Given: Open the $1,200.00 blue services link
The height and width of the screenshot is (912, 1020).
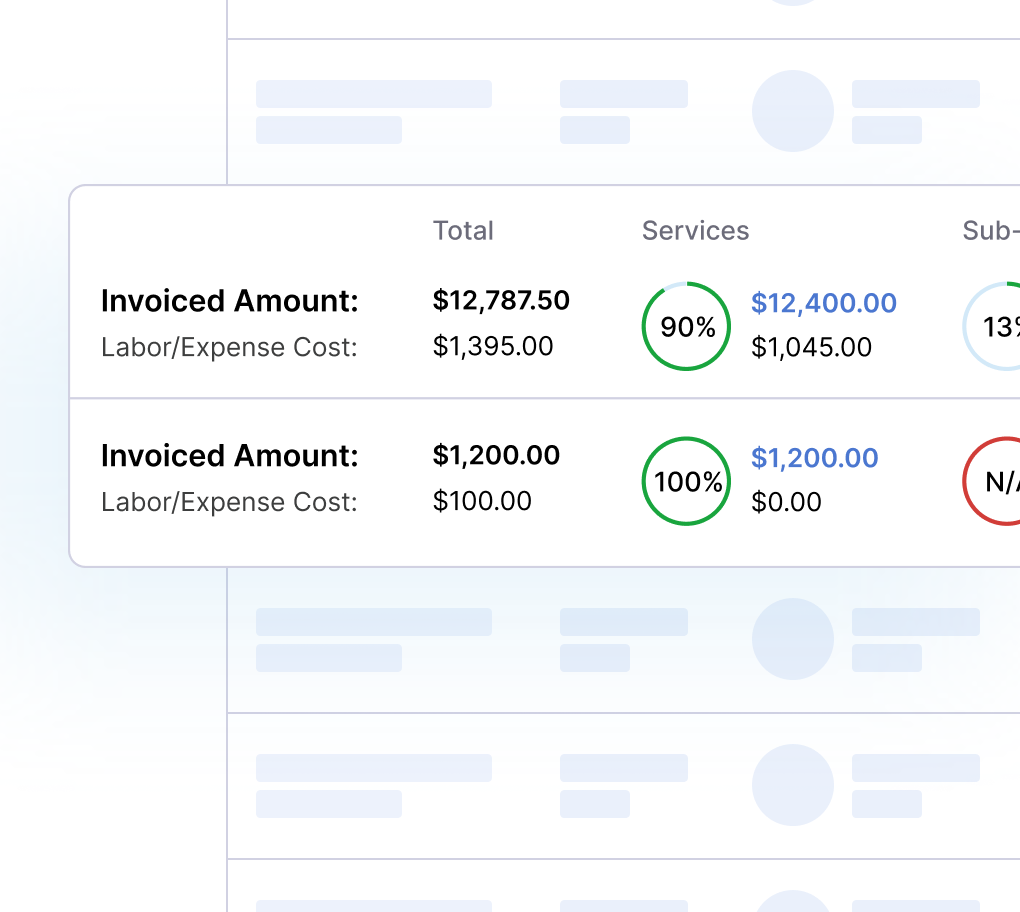Looking at the screenshot, I should (x=814, y=458).
